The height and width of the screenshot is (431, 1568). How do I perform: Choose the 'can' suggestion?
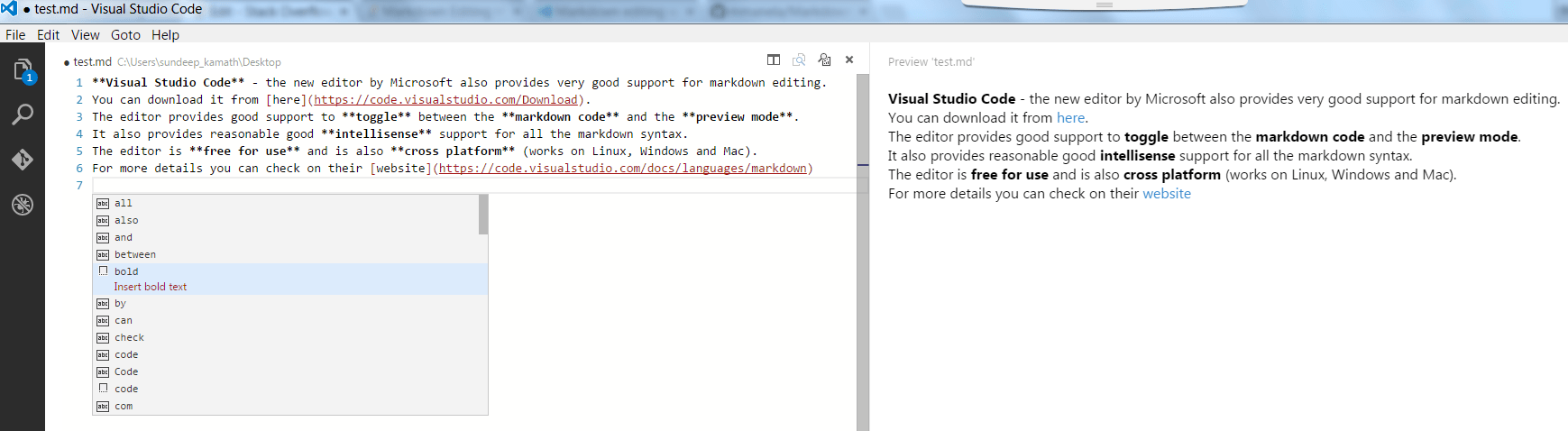pos(290,320)
